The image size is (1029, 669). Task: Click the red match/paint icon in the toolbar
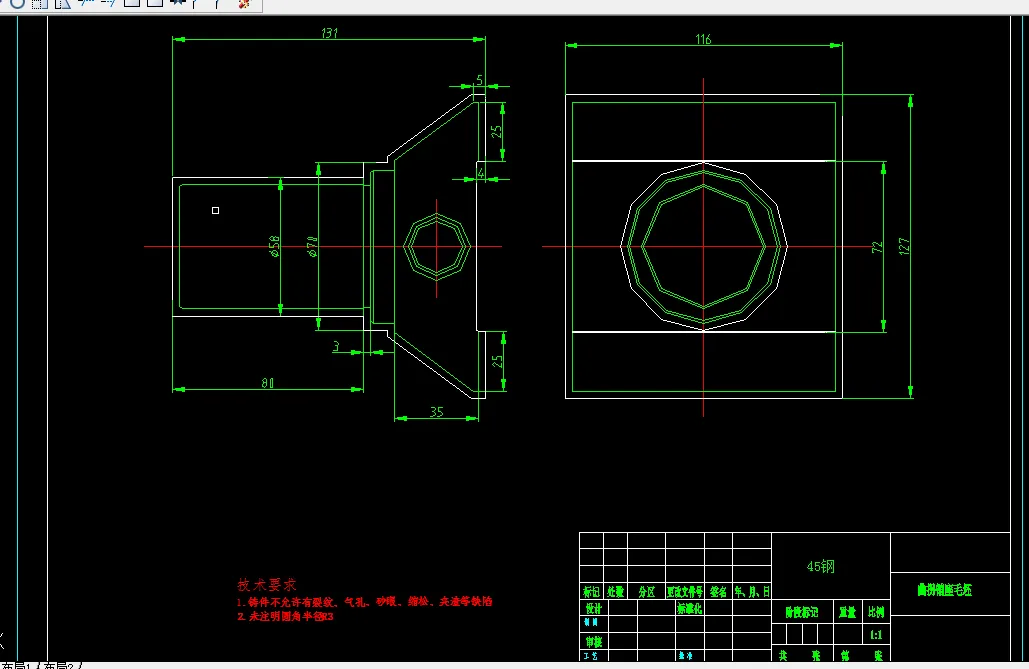coord(243,3)
